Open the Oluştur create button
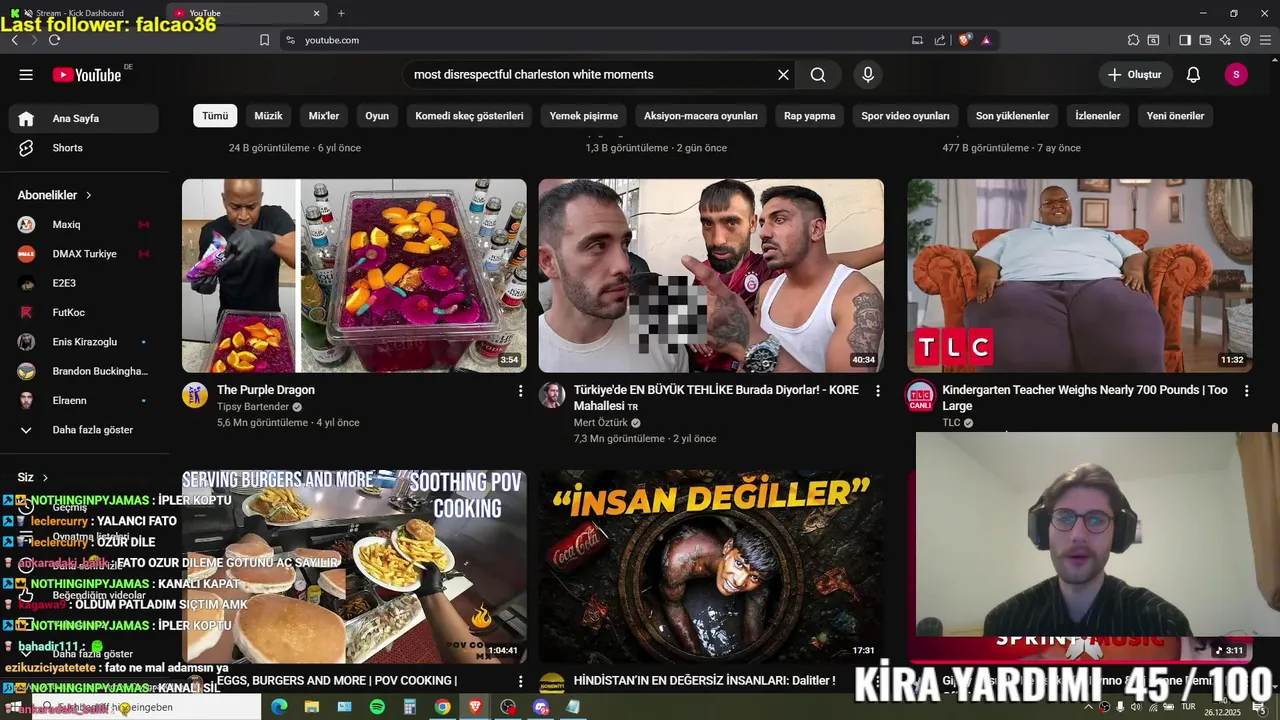Screen dimensions: 1280x720 (1135, 75)
